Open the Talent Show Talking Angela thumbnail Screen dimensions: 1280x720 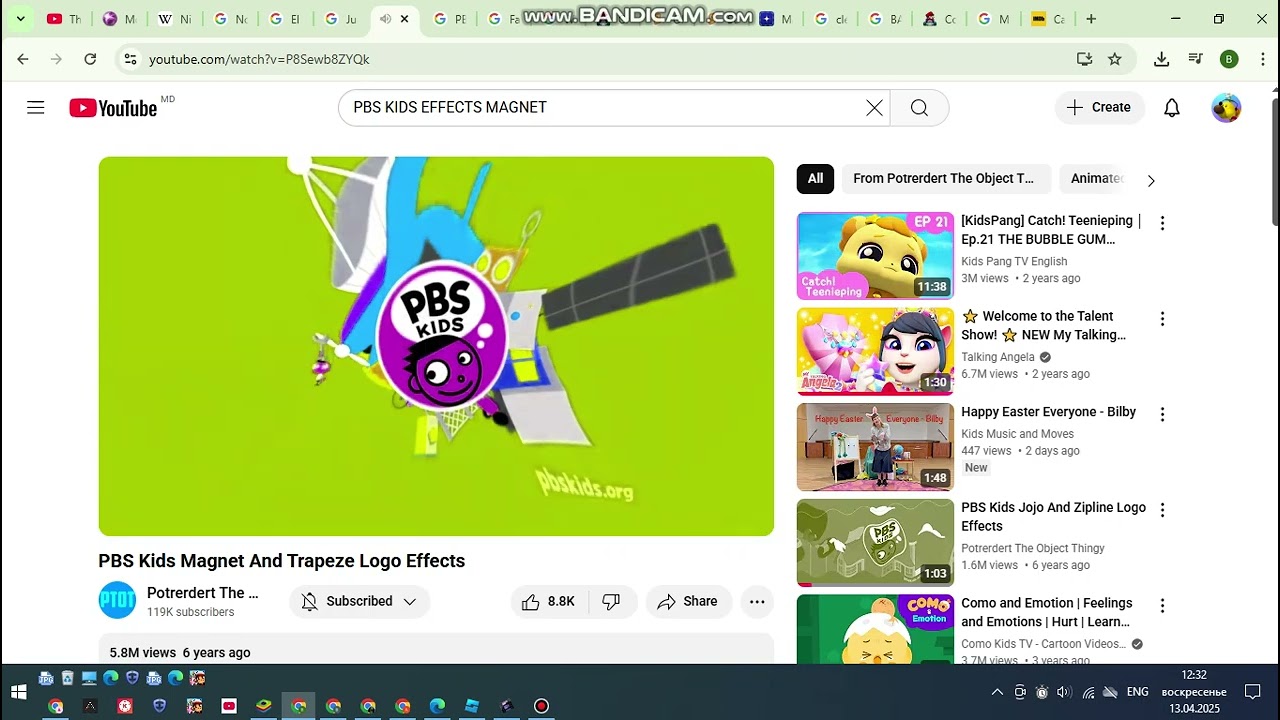pos(875,351)
